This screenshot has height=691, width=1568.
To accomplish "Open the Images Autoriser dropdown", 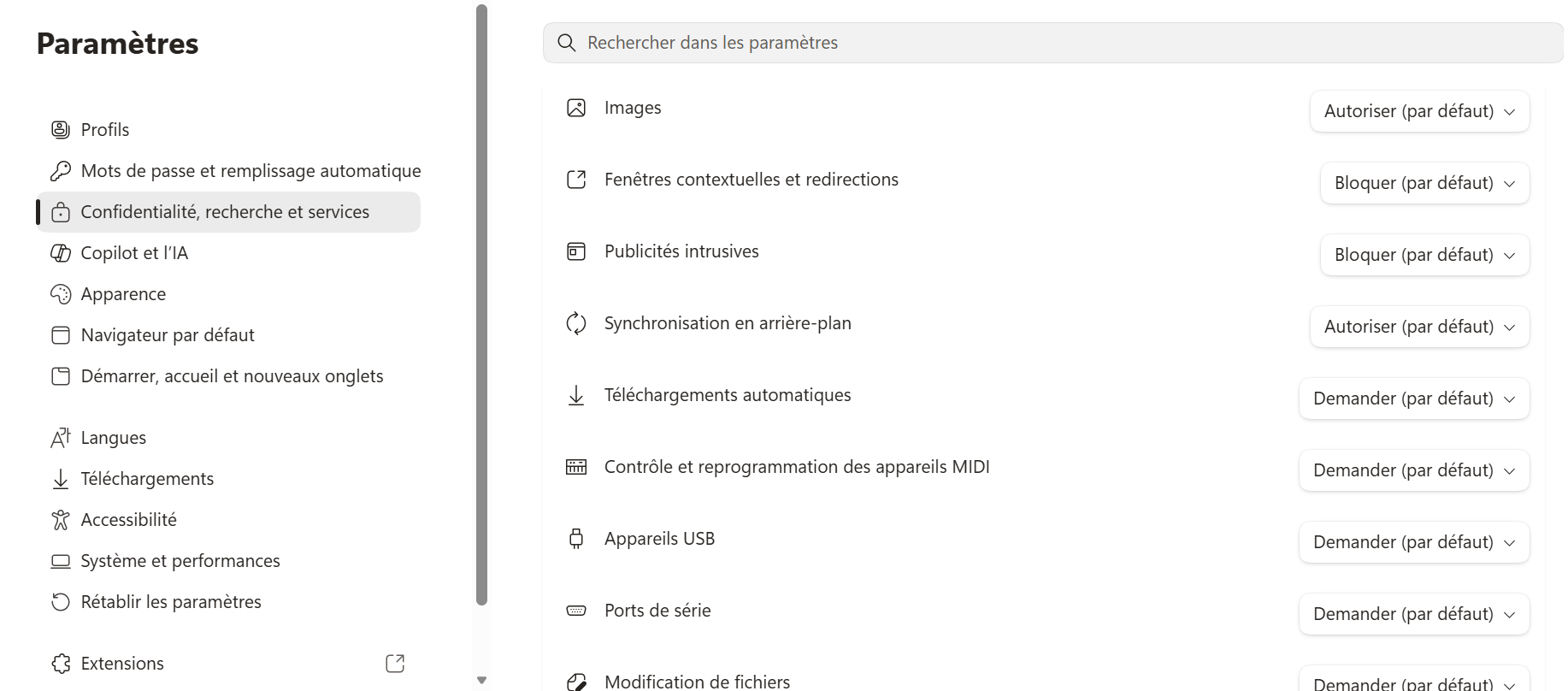I will [1419, 111].
